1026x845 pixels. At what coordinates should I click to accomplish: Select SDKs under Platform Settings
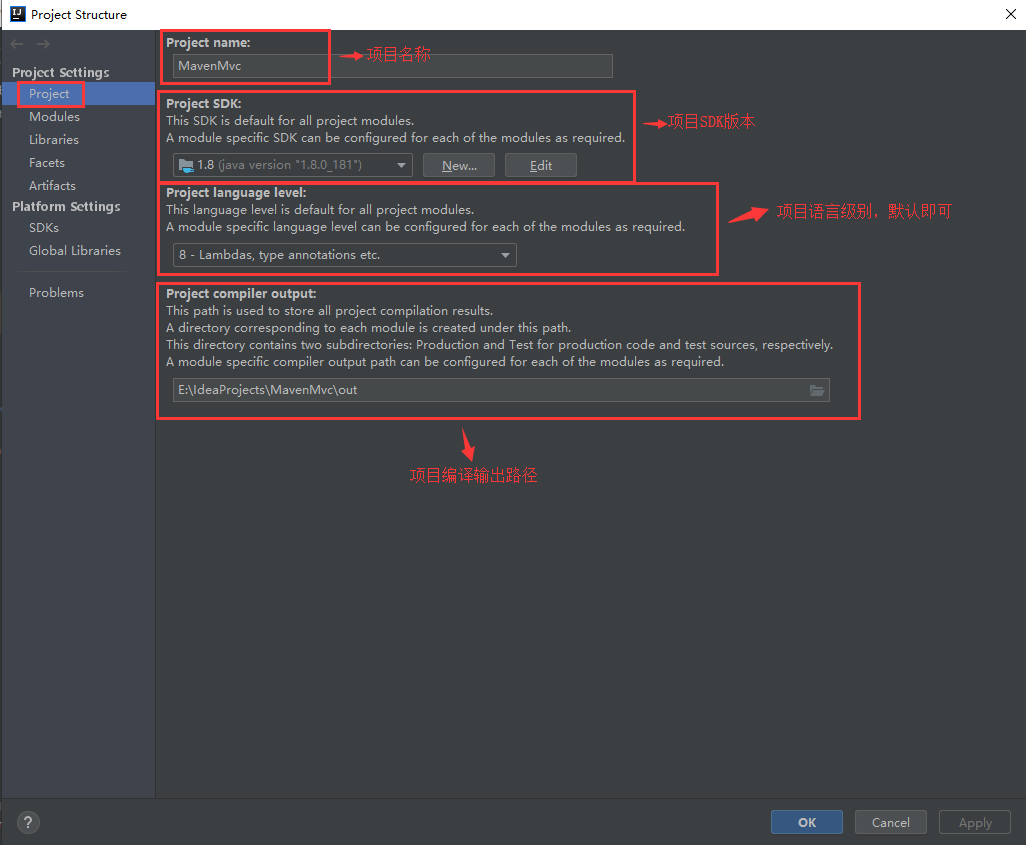click(45, 227)
